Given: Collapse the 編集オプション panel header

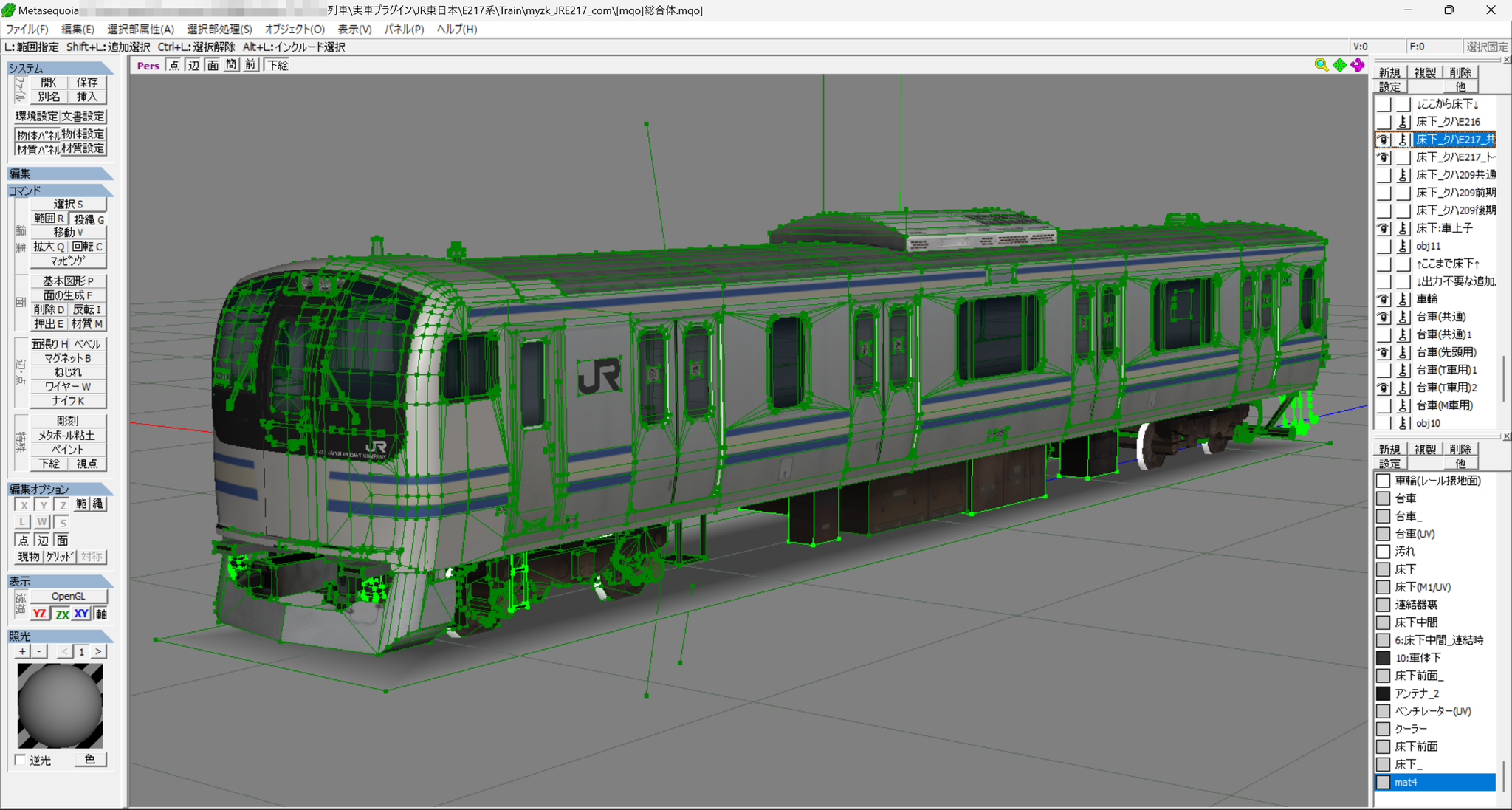Looking at the screenshot, I should point(61,489).
